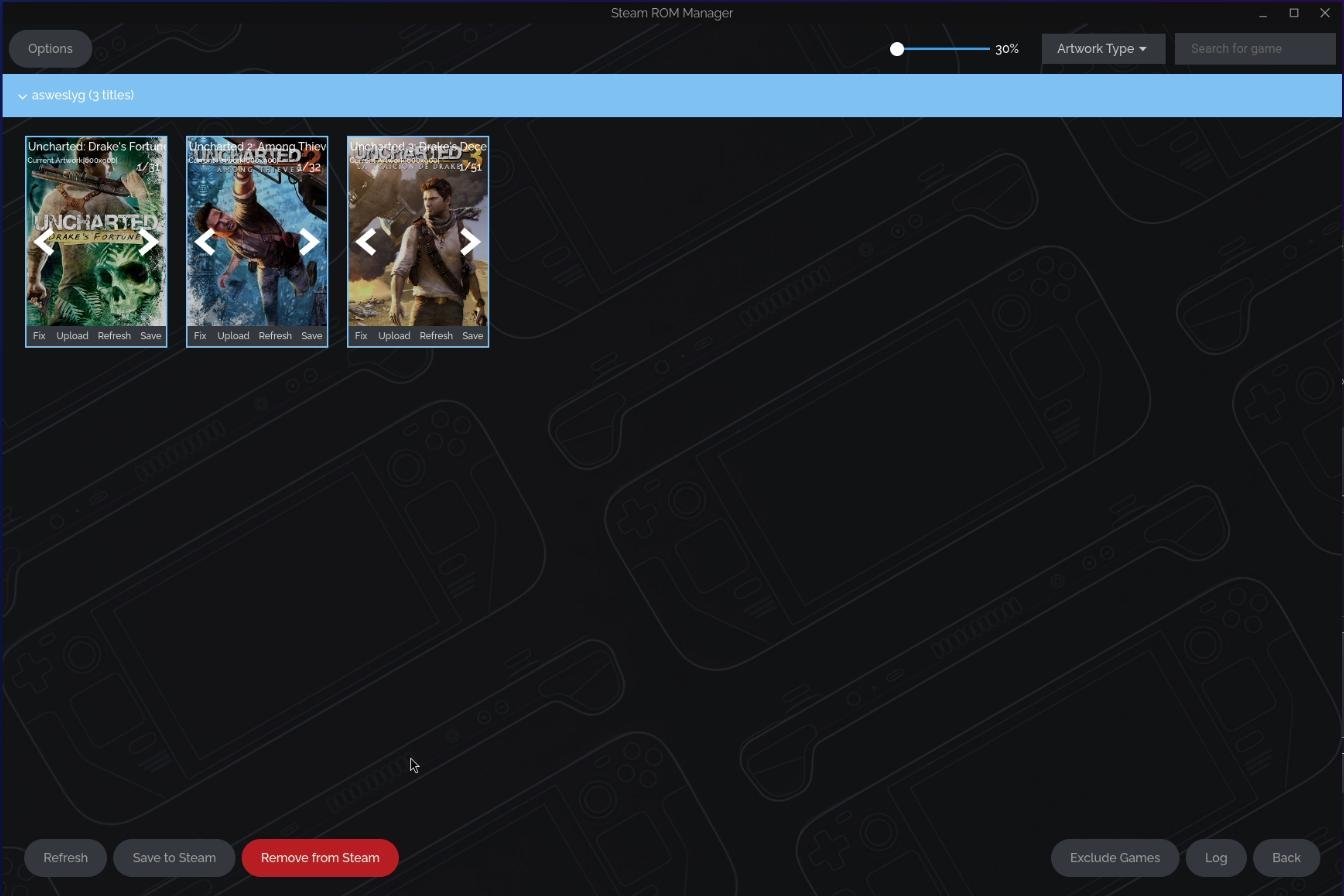1344x896 pixels.
Task: Close the Steam ROM Manager window
Action: (1325, 13)
